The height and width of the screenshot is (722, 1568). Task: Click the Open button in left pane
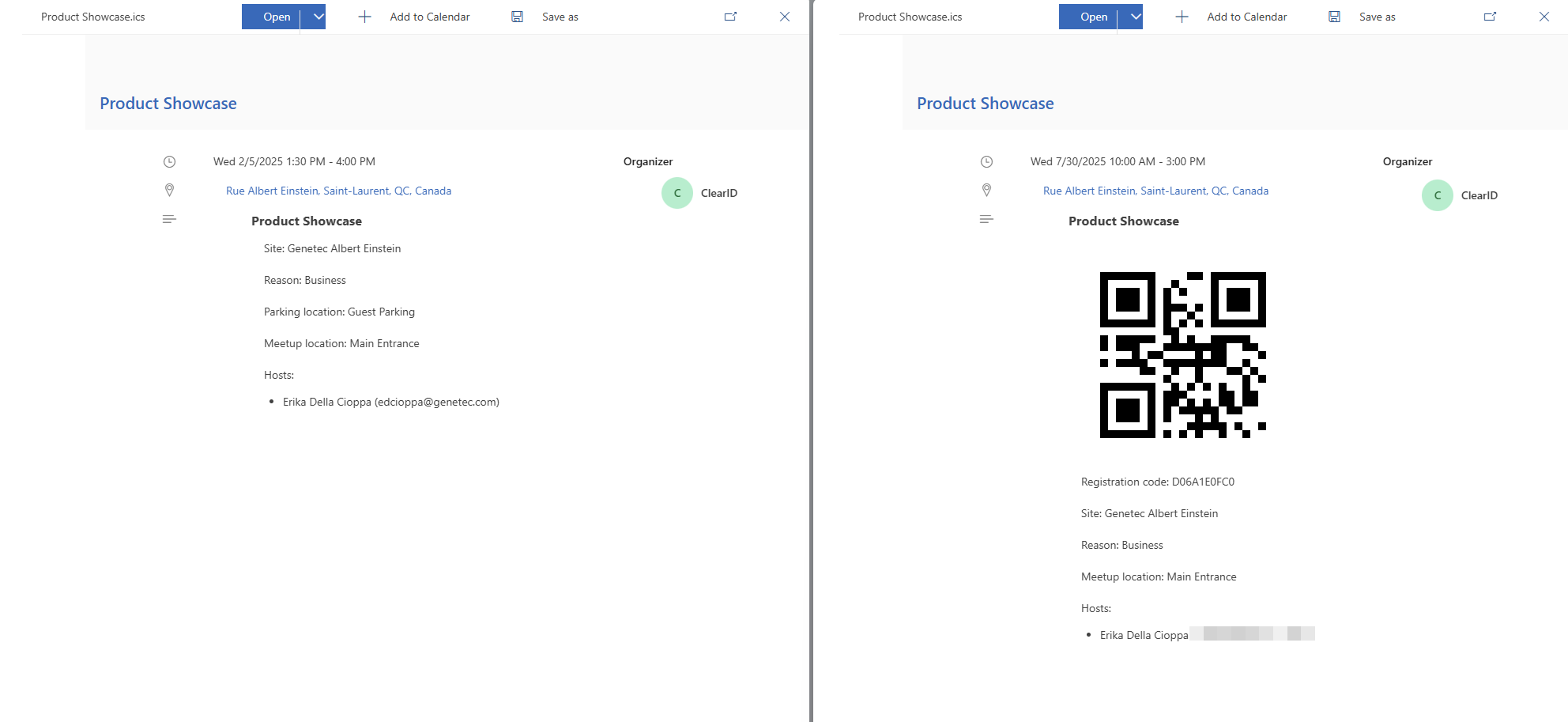point(271,17)
